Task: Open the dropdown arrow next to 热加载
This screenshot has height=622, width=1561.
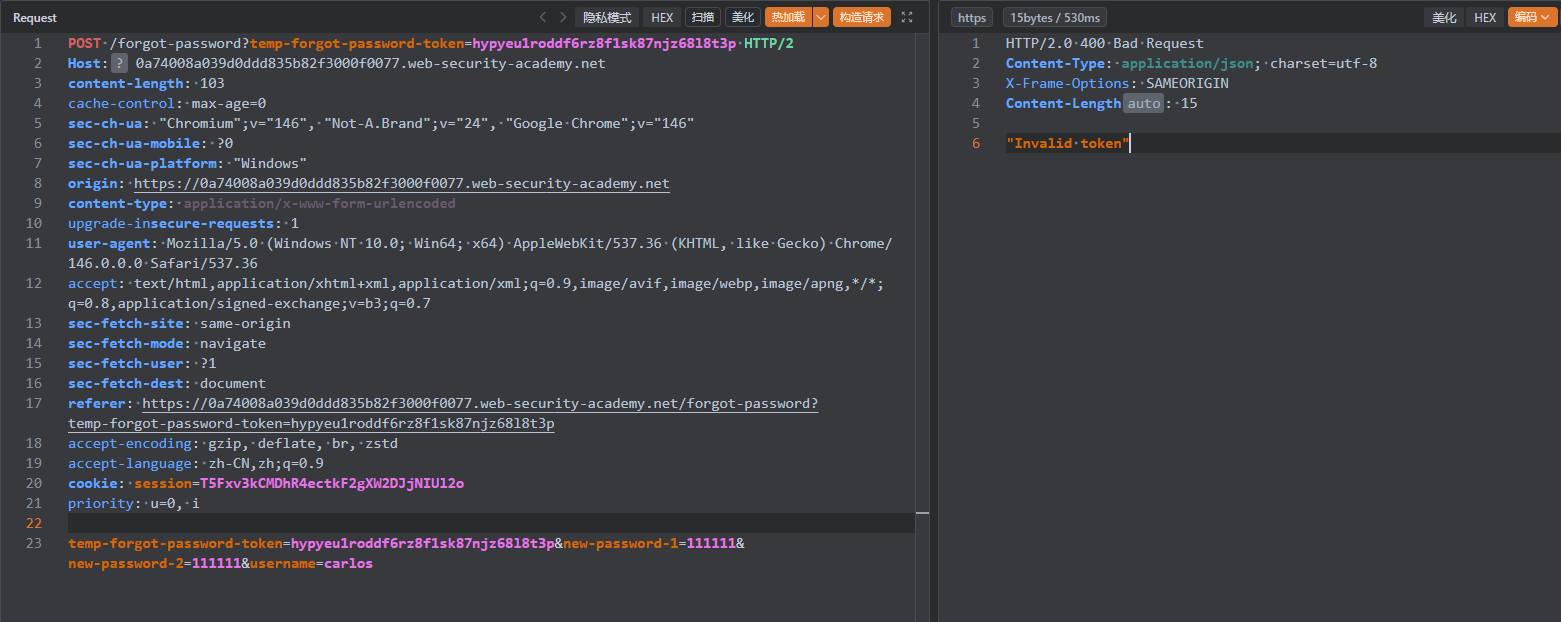Action: coord(821,17)
